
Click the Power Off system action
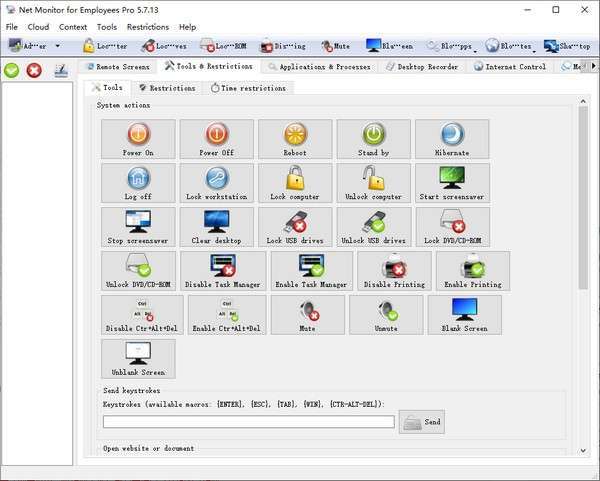217,139
